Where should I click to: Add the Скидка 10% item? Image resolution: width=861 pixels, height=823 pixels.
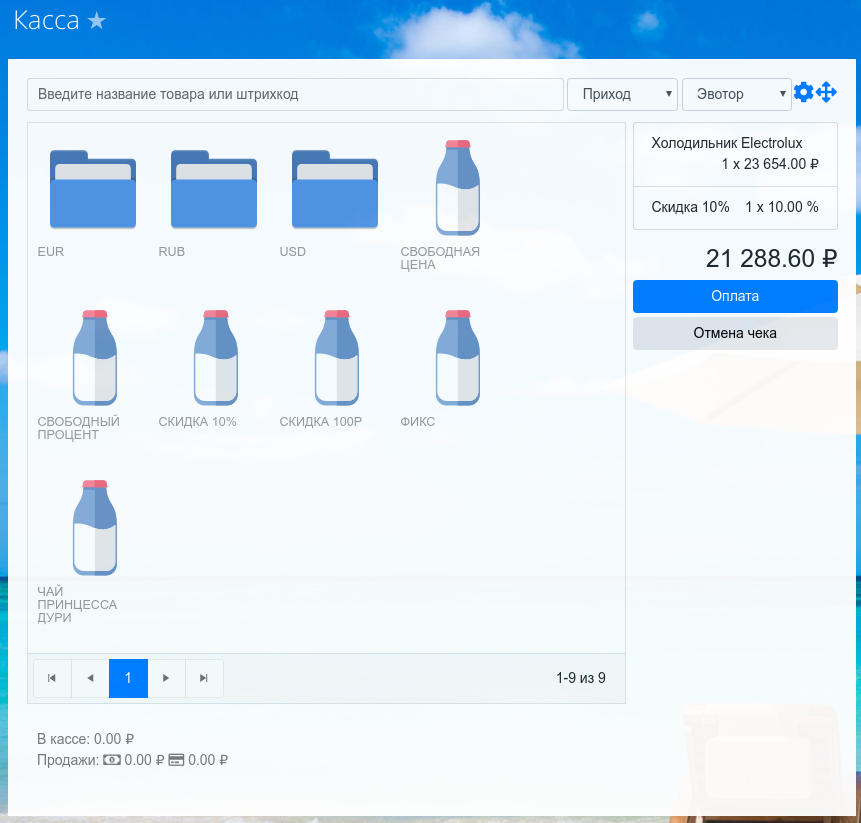(215, 357)
